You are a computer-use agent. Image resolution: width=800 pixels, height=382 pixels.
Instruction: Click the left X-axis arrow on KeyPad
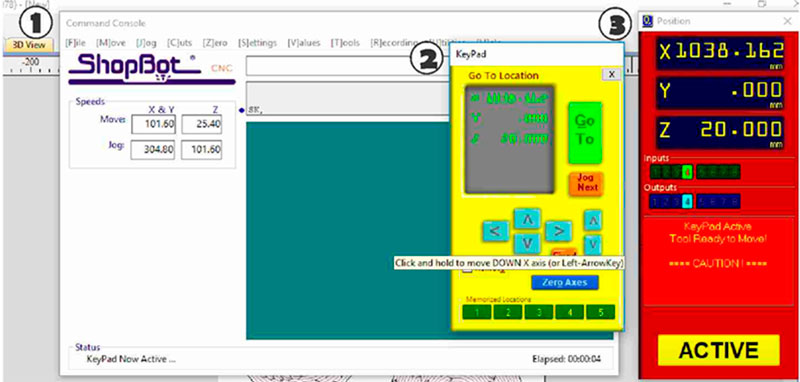point(495,231)
